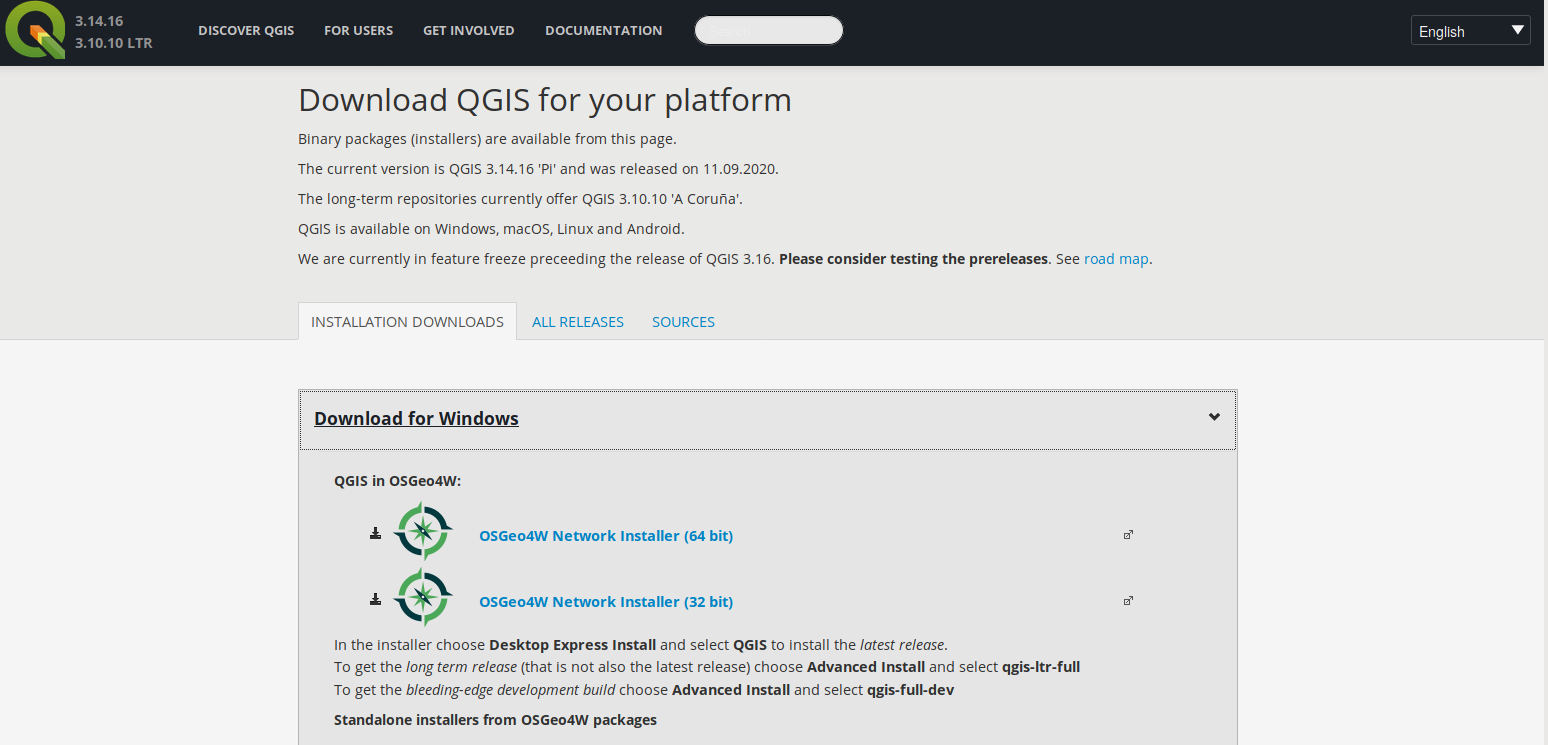
Task: Click the OSGeo4W compass logo for 32 bit
Action: 423,597
